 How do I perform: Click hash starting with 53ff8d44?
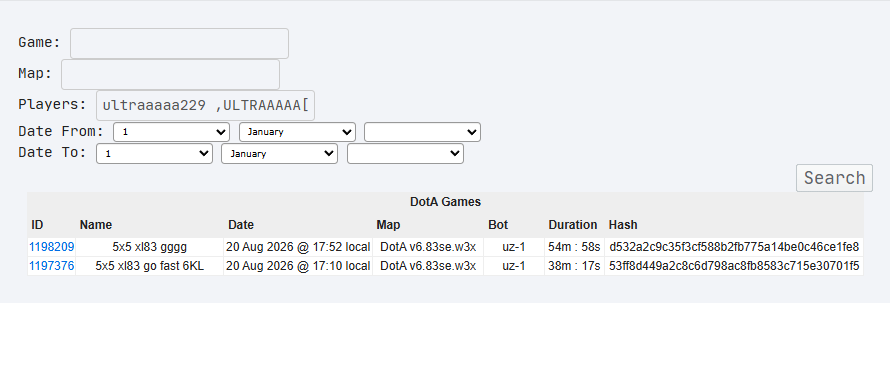[x=734, y=266]
